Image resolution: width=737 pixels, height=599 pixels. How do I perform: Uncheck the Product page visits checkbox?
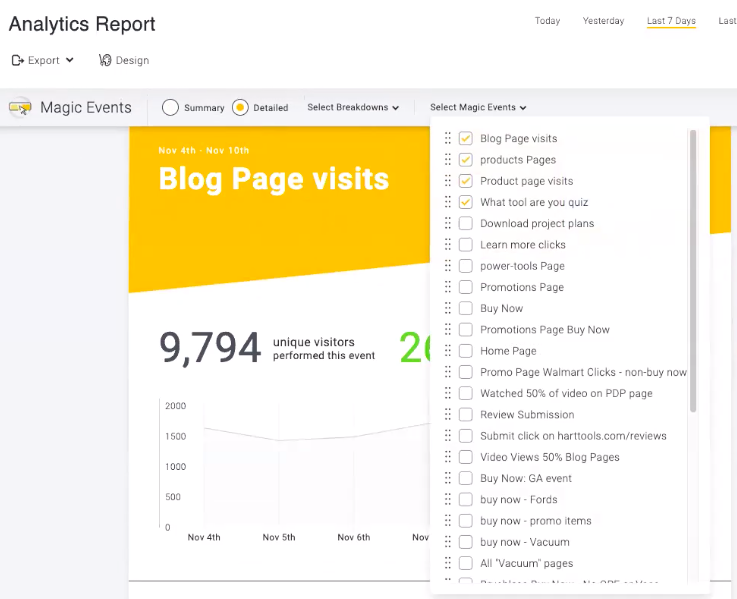pyautogui.click(x=465, y=181)
